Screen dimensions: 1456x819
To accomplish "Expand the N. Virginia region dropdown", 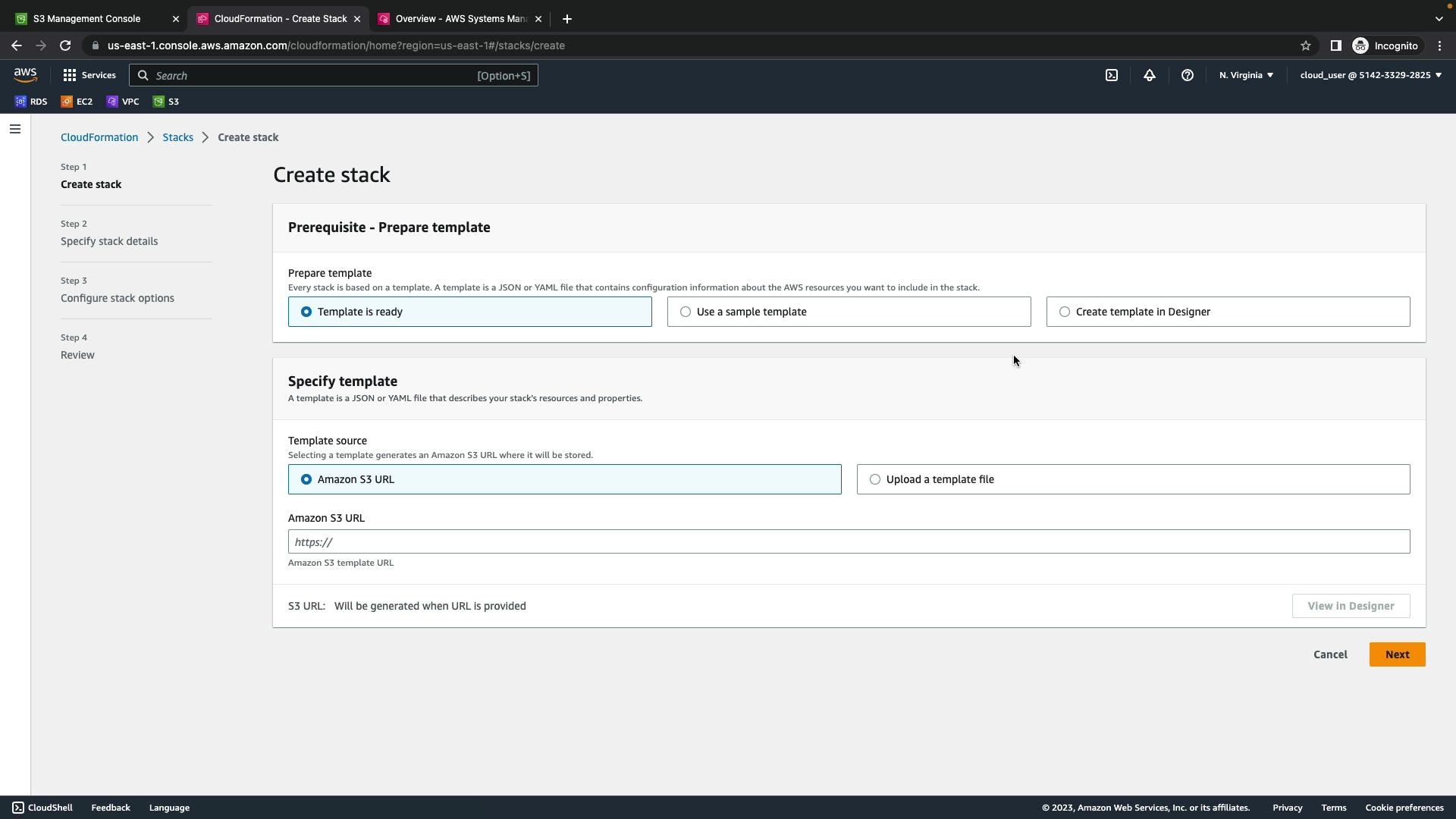I will (1246, 75).
